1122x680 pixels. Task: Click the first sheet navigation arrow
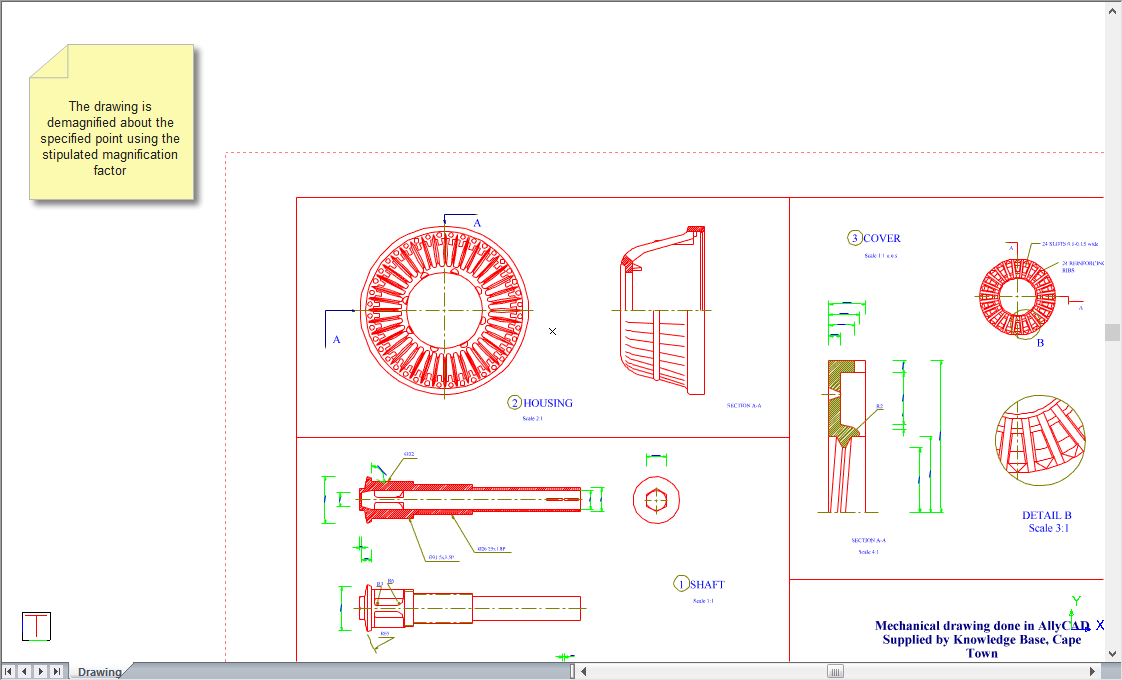(9, 671)
